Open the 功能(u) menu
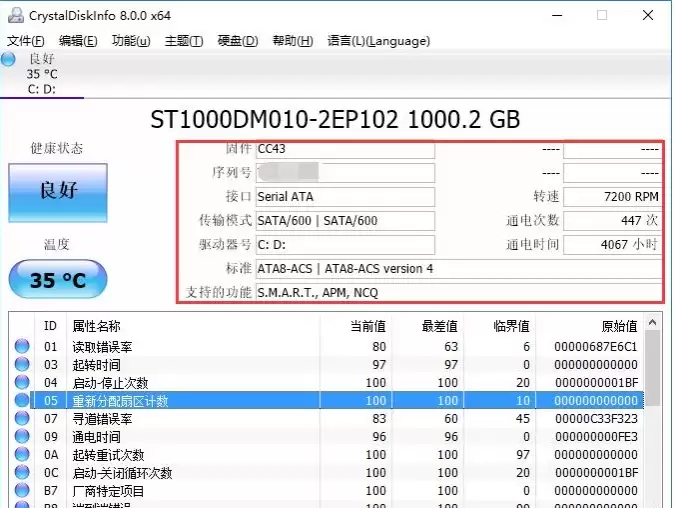The width and height of the screenshot is (675, 508). (x=131, y=41)
